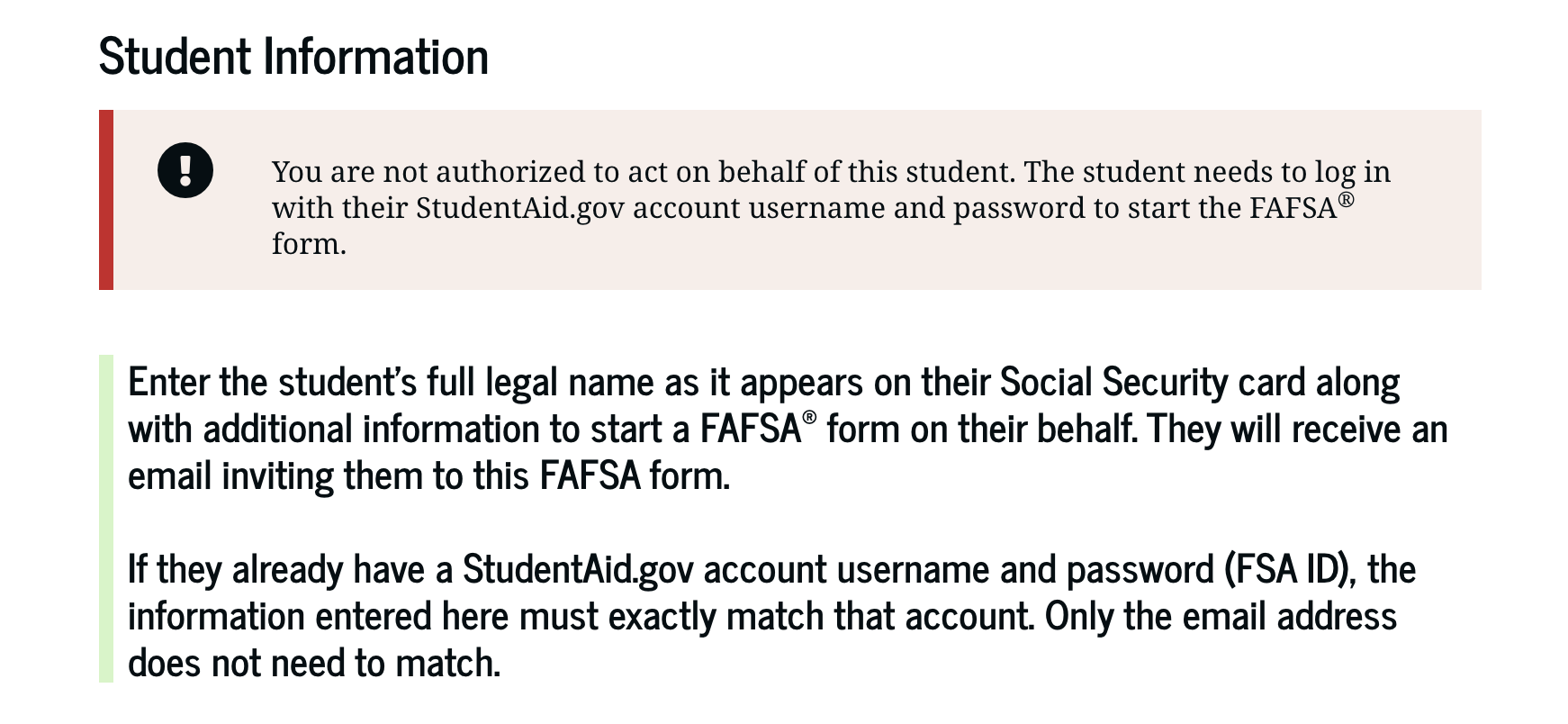Click the registered trademark symbol in the alert
1568x724 pixels.
point(1346,199)
